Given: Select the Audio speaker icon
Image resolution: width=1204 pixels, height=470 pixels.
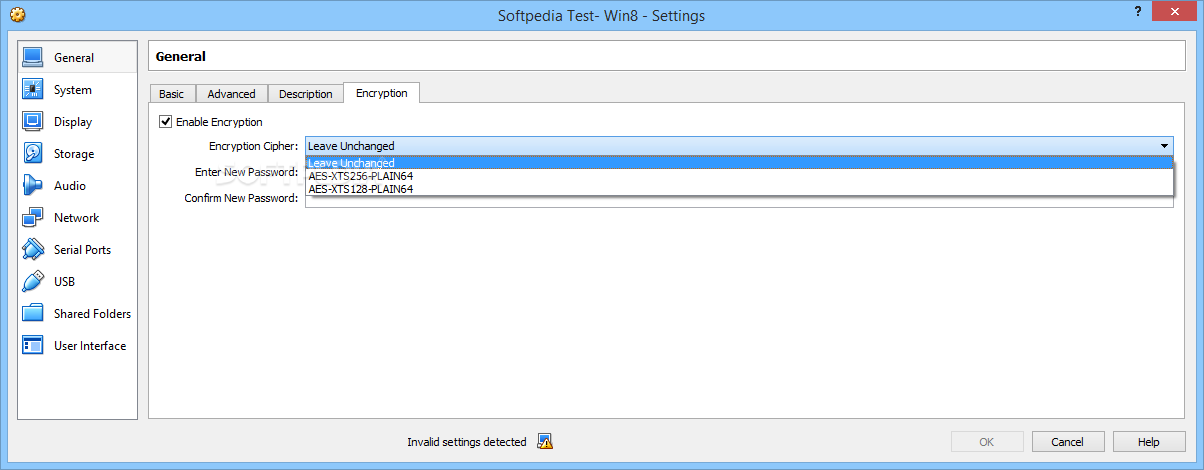Looking at the screenshot, I should (33, 186).
